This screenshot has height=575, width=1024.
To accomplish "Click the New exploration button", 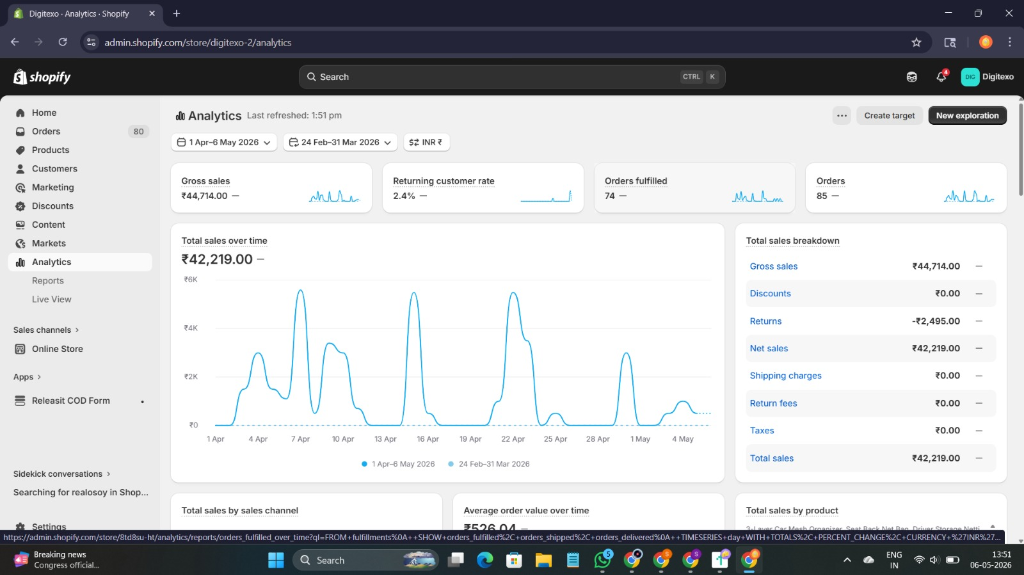I will [x=967, y=116].
